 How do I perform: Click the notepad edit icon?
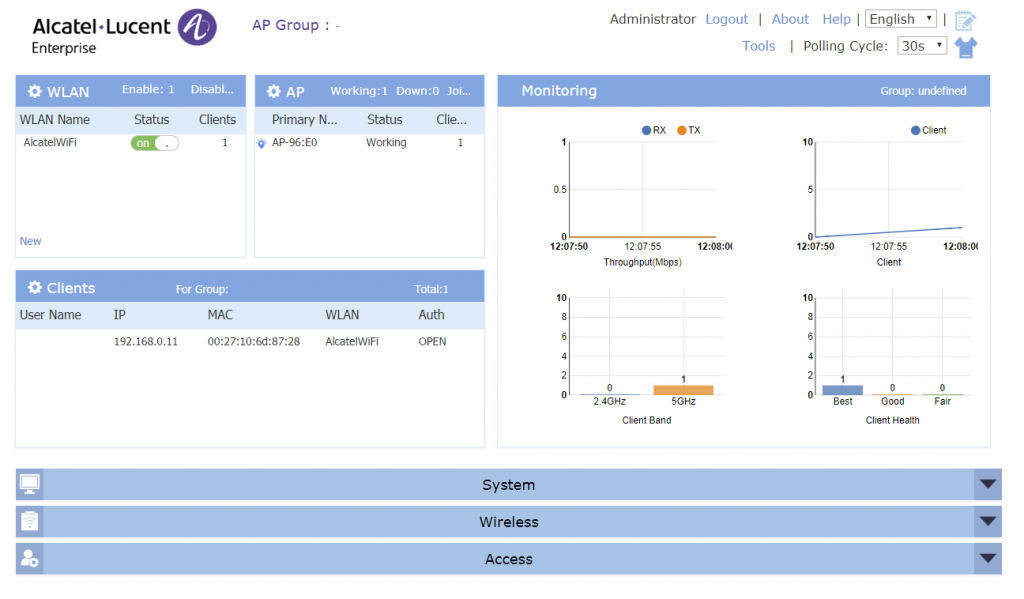[965, 20]
